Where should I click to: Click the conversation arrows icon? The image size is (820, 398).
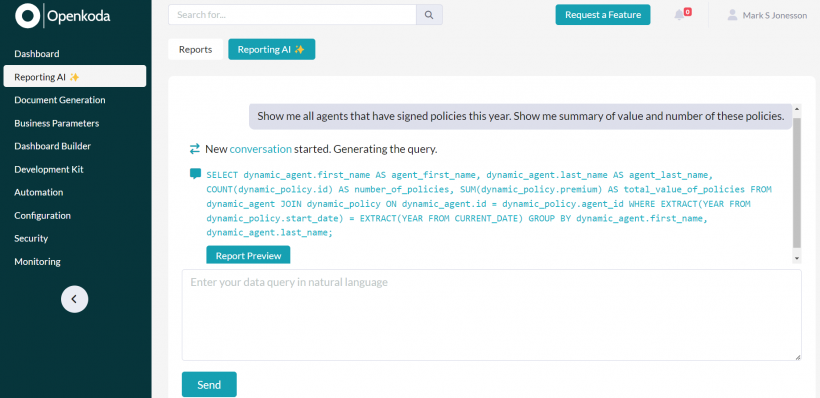click(x=195, y=149)
